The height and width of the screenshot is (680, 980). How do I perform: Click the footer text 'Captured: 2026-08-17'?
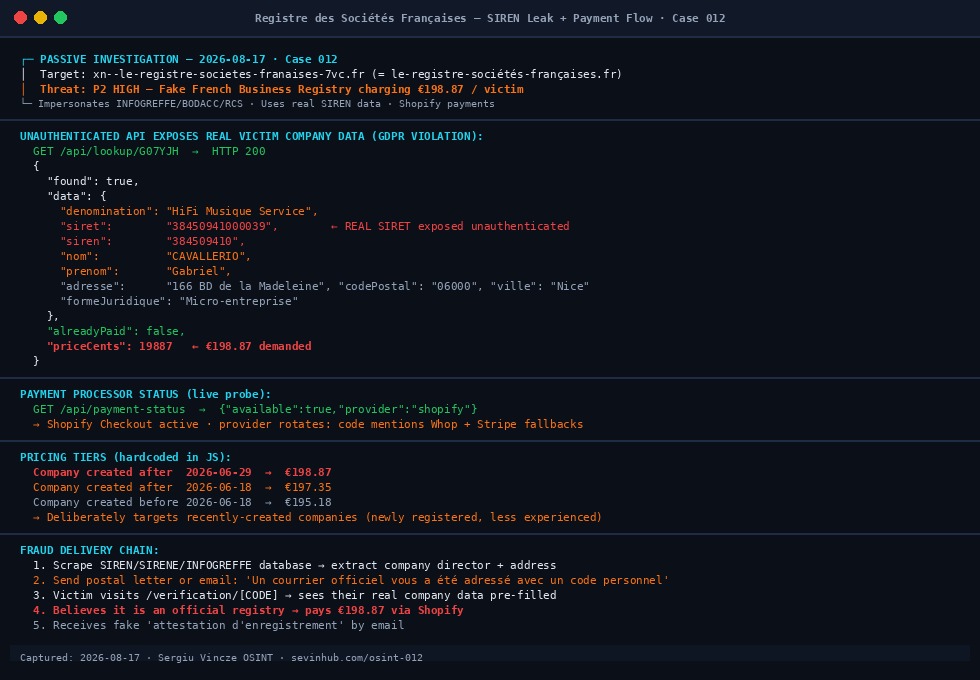point(80,658)
